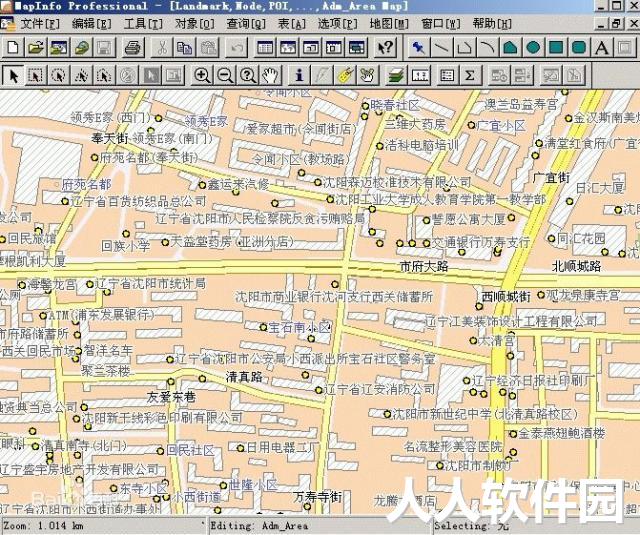Image resolution: width=640 pixels, height=535 pixels.
Task: Click the Copy icon
Action: [185, 47]
